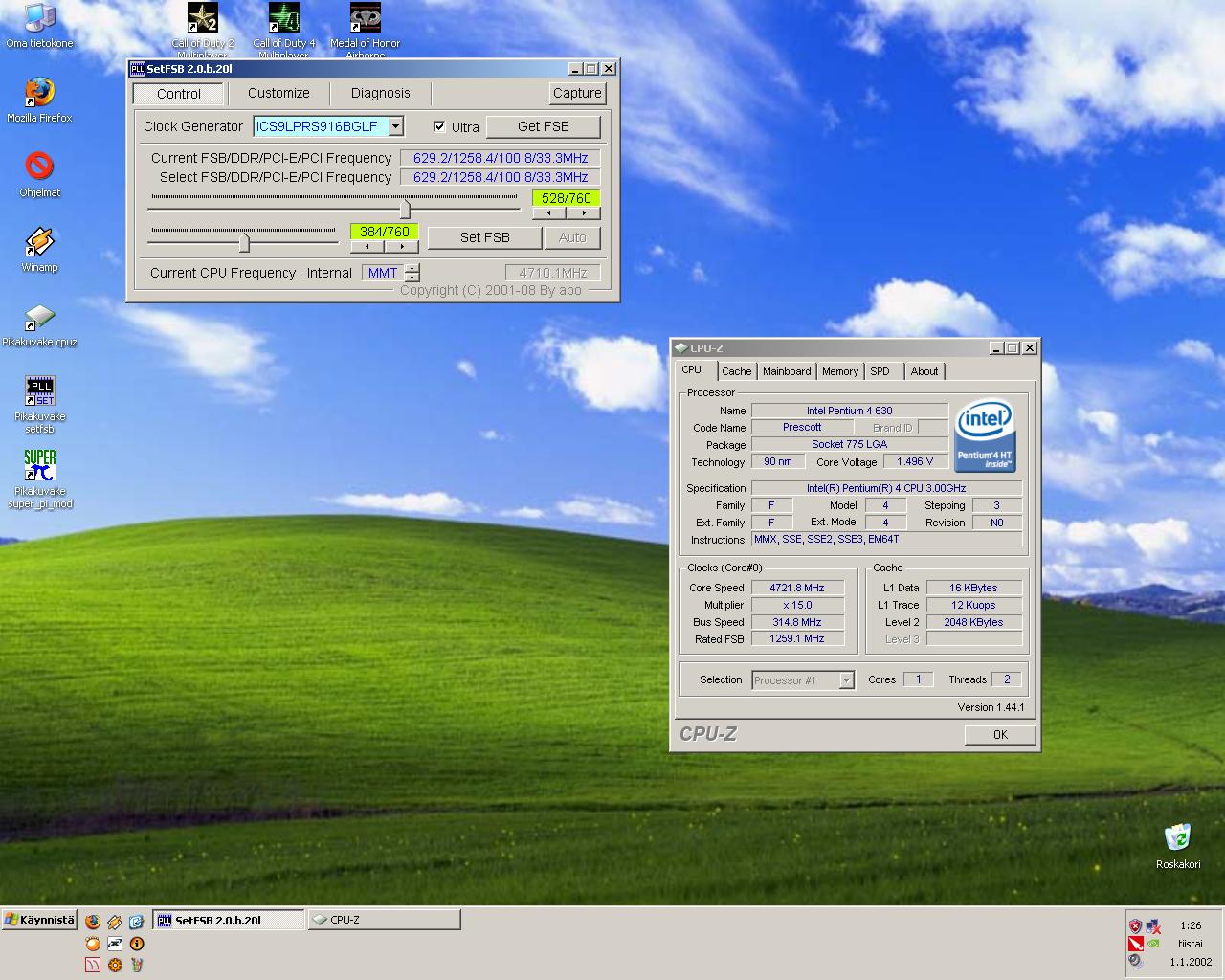This screenshot has height=980, width=1225.
Task: Click the speaker volume tray icon
Action: (x=1135, y=960)
